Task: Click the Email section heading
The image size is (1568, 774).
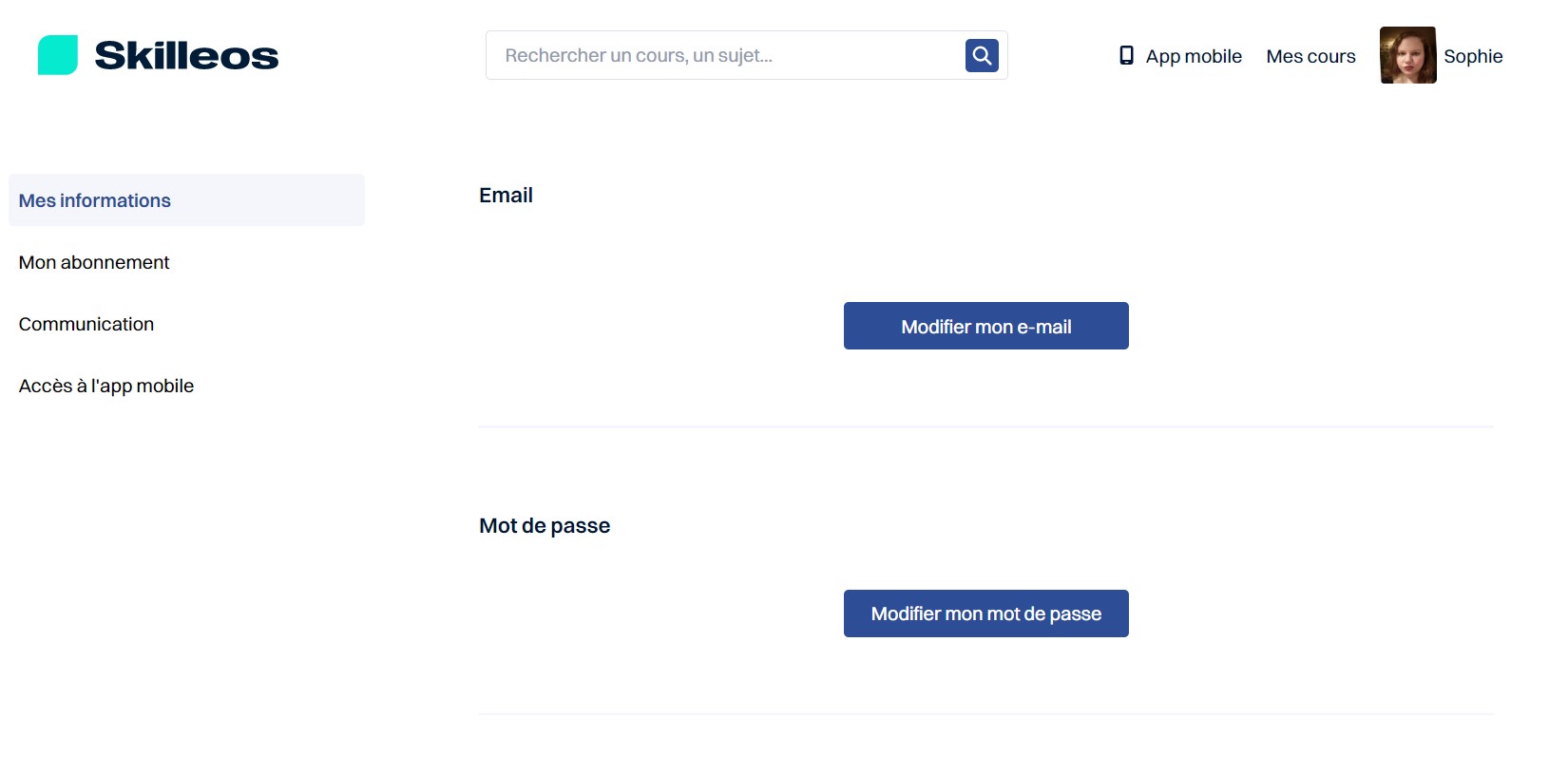Action: click(x=506, y=195)
